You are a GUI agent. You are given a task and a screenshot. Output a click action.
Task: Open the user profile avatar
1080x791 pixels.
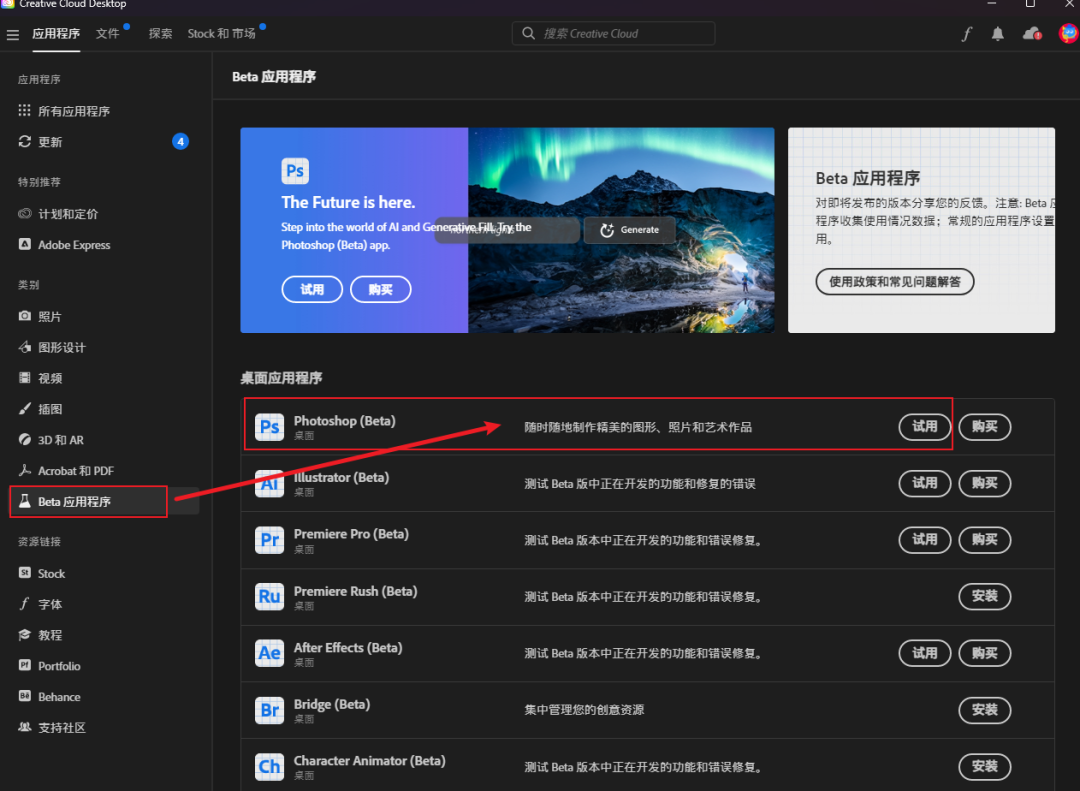tap(1068, 33)
